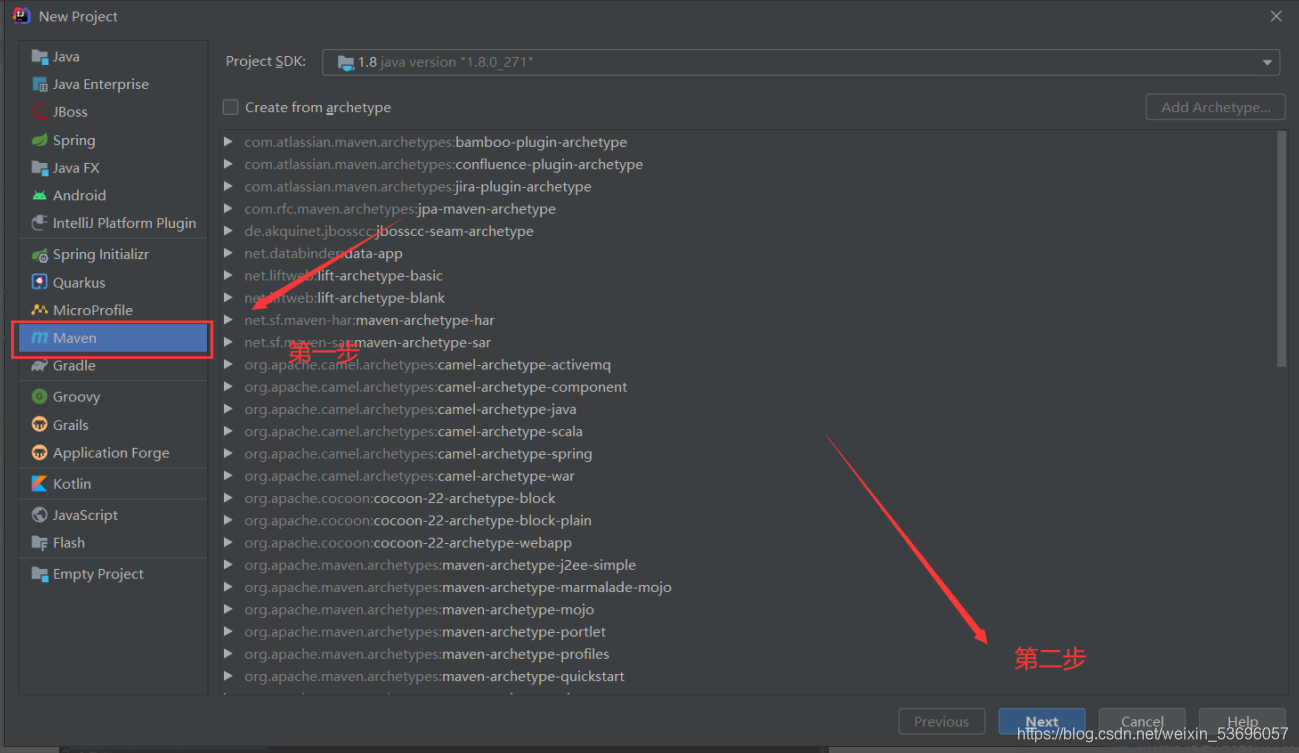Screen dimensions: 1299x753
Task: Select maven-archetype-j2ee-simple row
Action: pyautogui.click(x=748, y=565)
